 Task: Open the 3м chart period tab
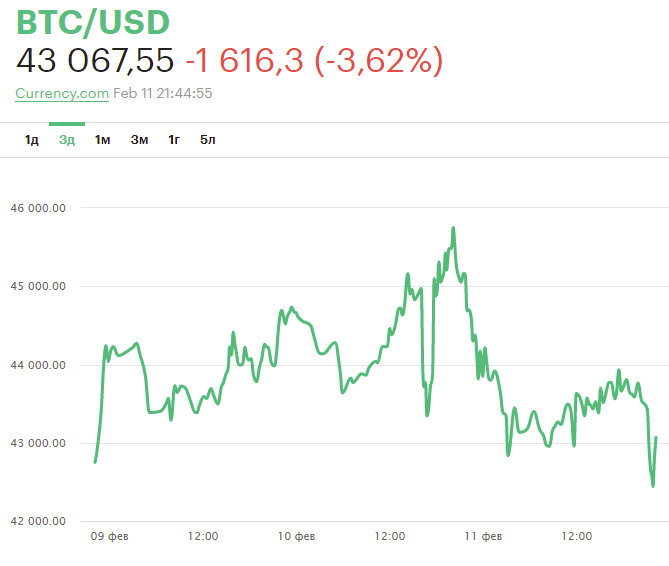[139, 139]
